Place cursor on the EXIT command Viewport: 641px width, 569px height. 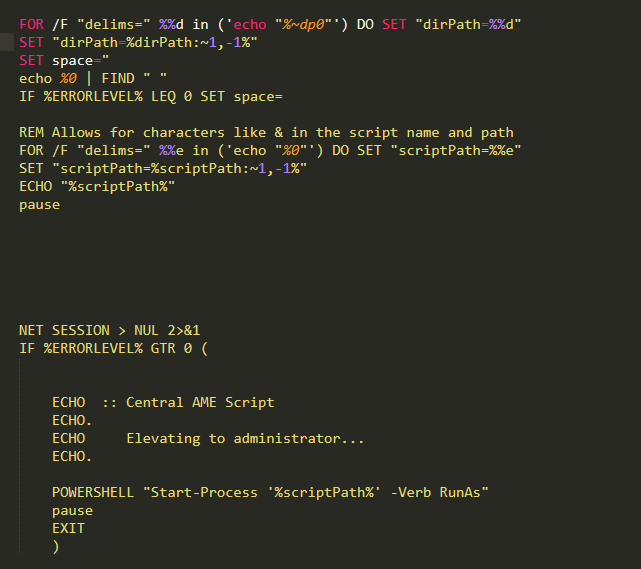pos(68,528)
